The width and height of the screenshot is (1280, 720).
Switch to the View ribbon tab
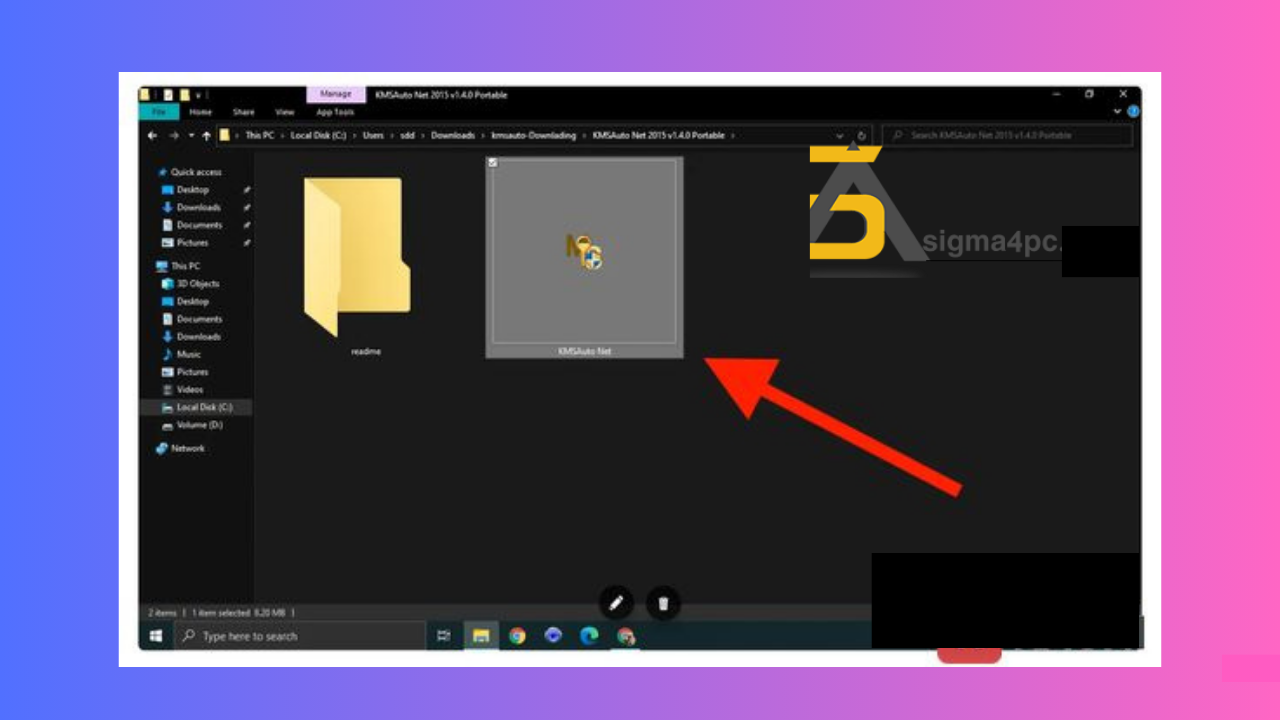tap(285, 112)
